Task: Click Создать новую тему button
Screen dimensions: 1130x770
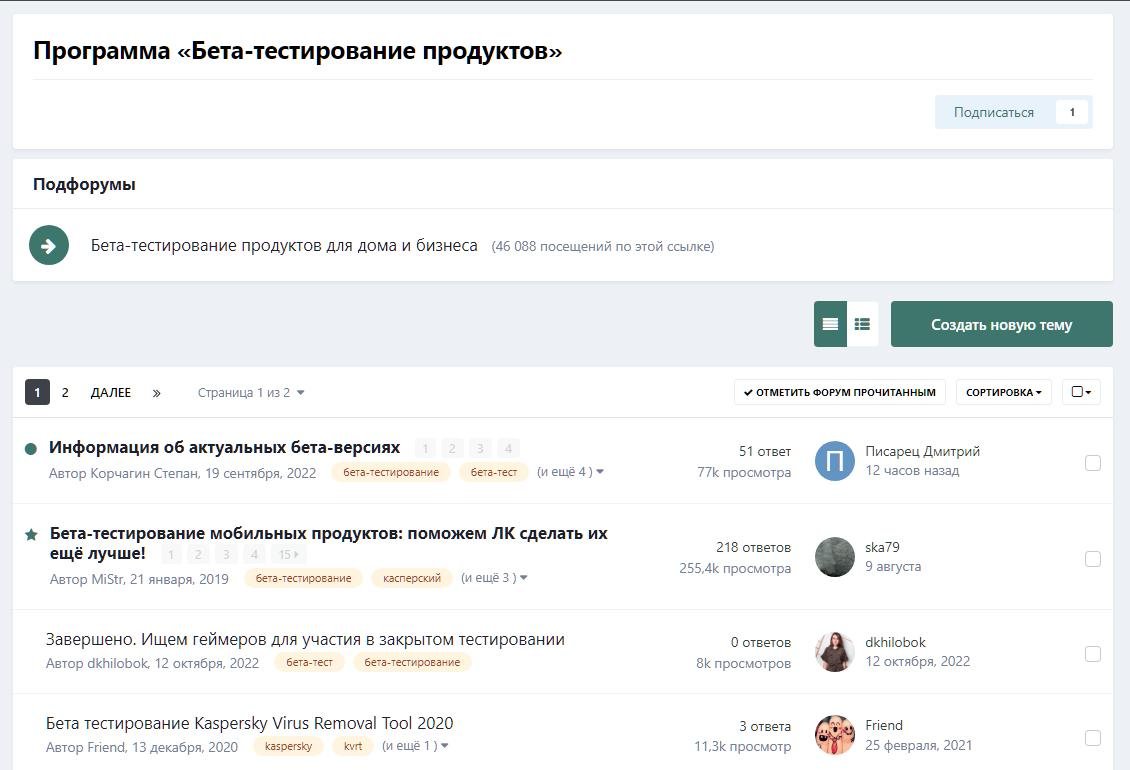Action: (x=1002, y=324)
